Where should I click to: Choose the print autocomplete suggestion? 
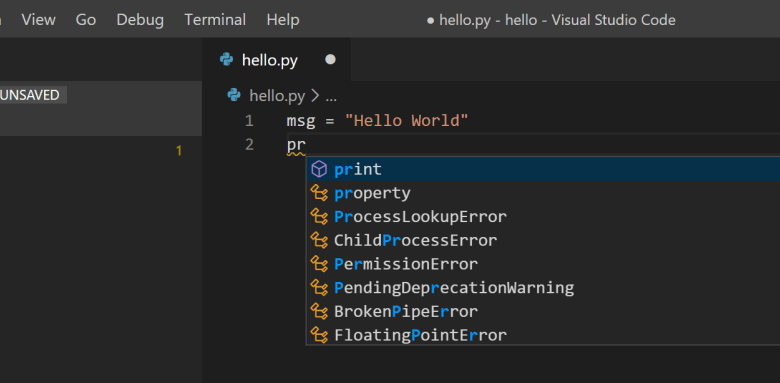click(543, 170)
